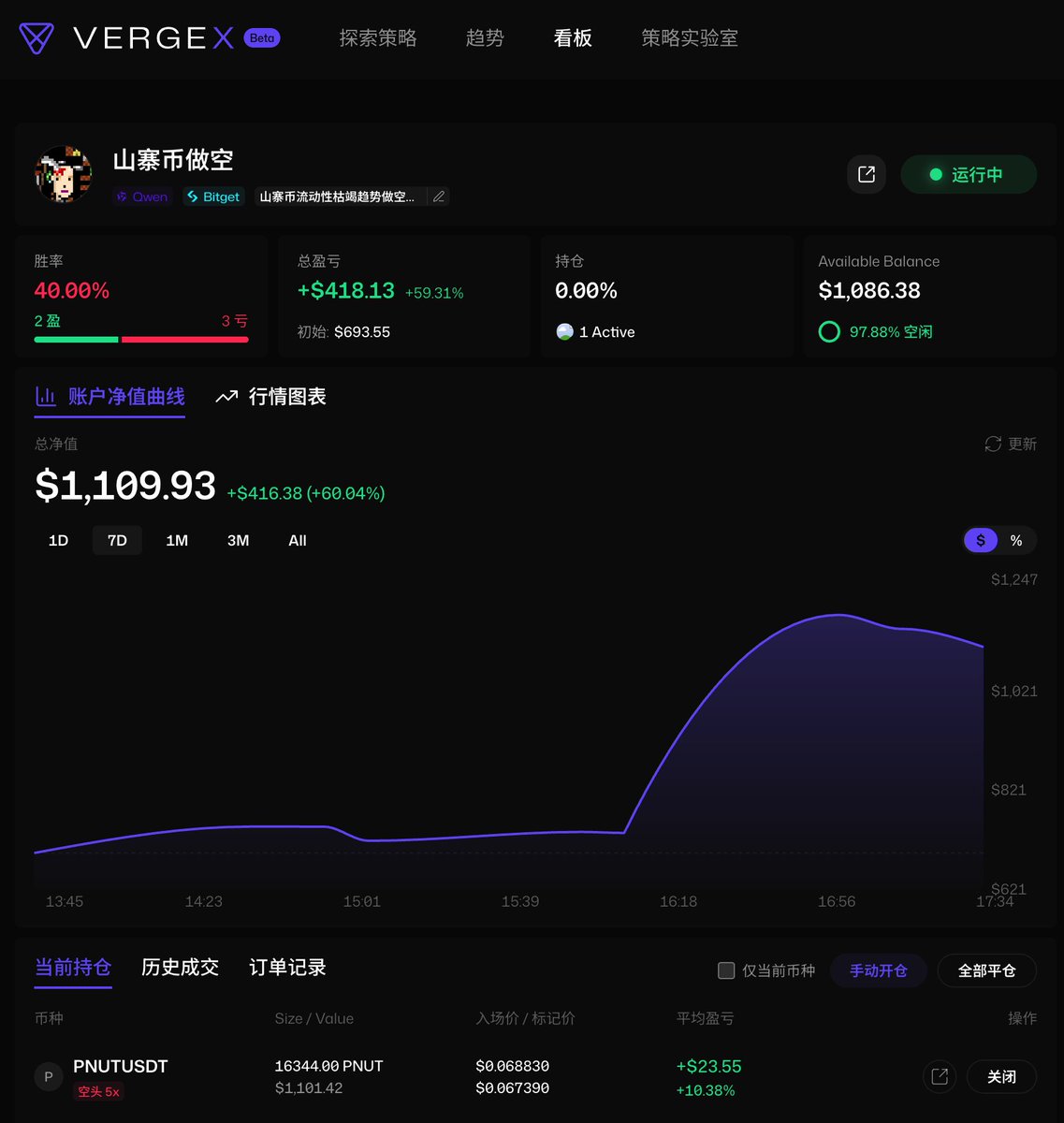Screen dimensions: 1064x1123
Task: Click the PNUTUSDT symbol name
Action: pos(121,1066)
